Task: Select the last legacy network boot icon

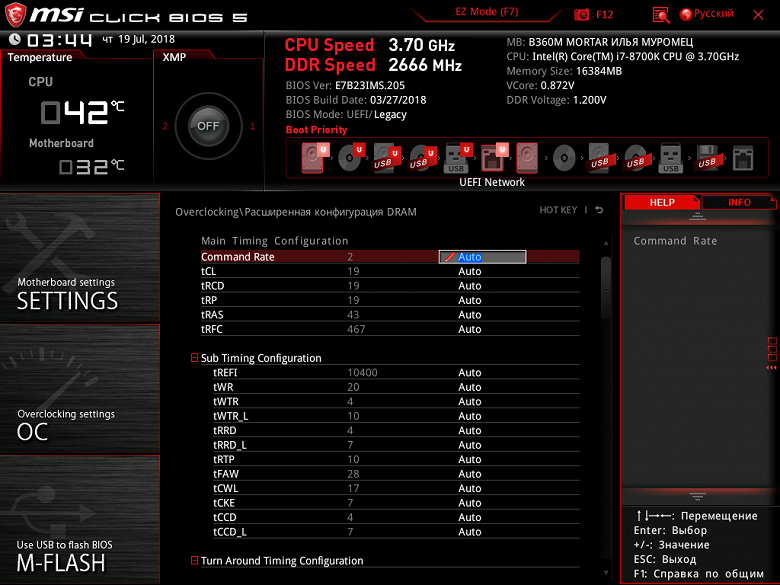Action: [x=743, y=158]
